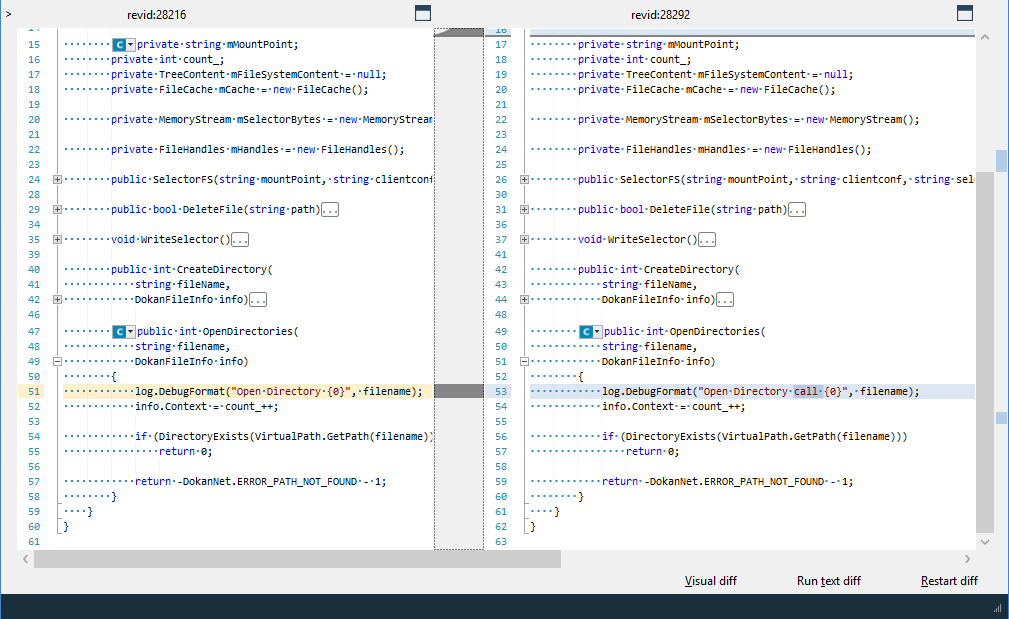Click the Run text diff button
Screen dimensions: 1009x619
click(x=829, y=581)
